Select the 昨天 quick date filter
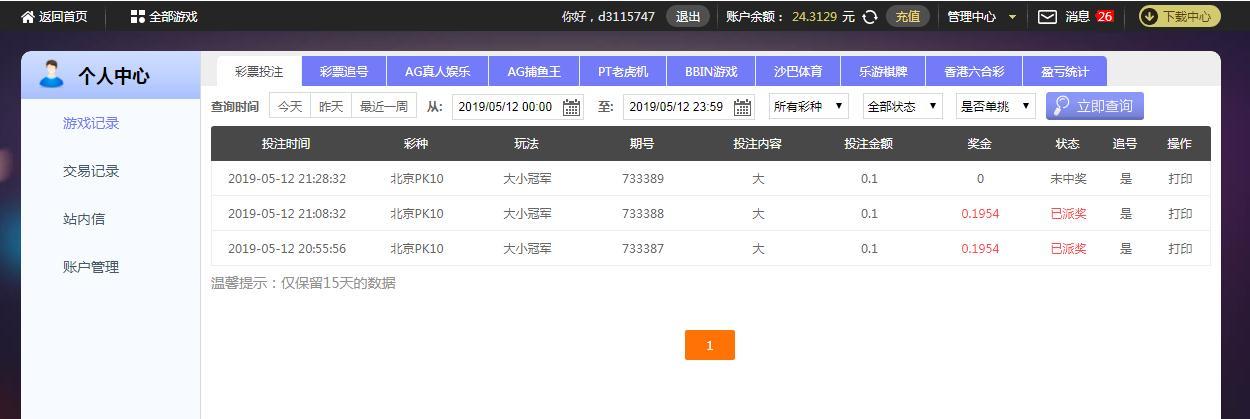The image size is (1250, 419). pos(331,107)
